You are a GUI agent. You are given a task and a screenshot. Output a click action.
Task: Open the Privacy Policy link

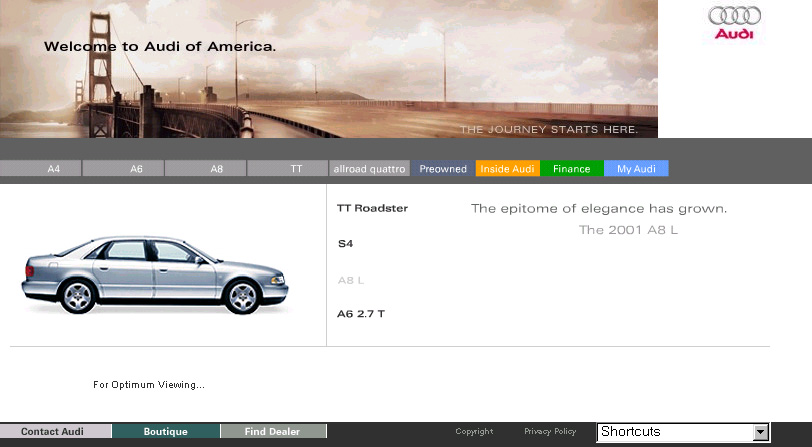click(550, 431)
